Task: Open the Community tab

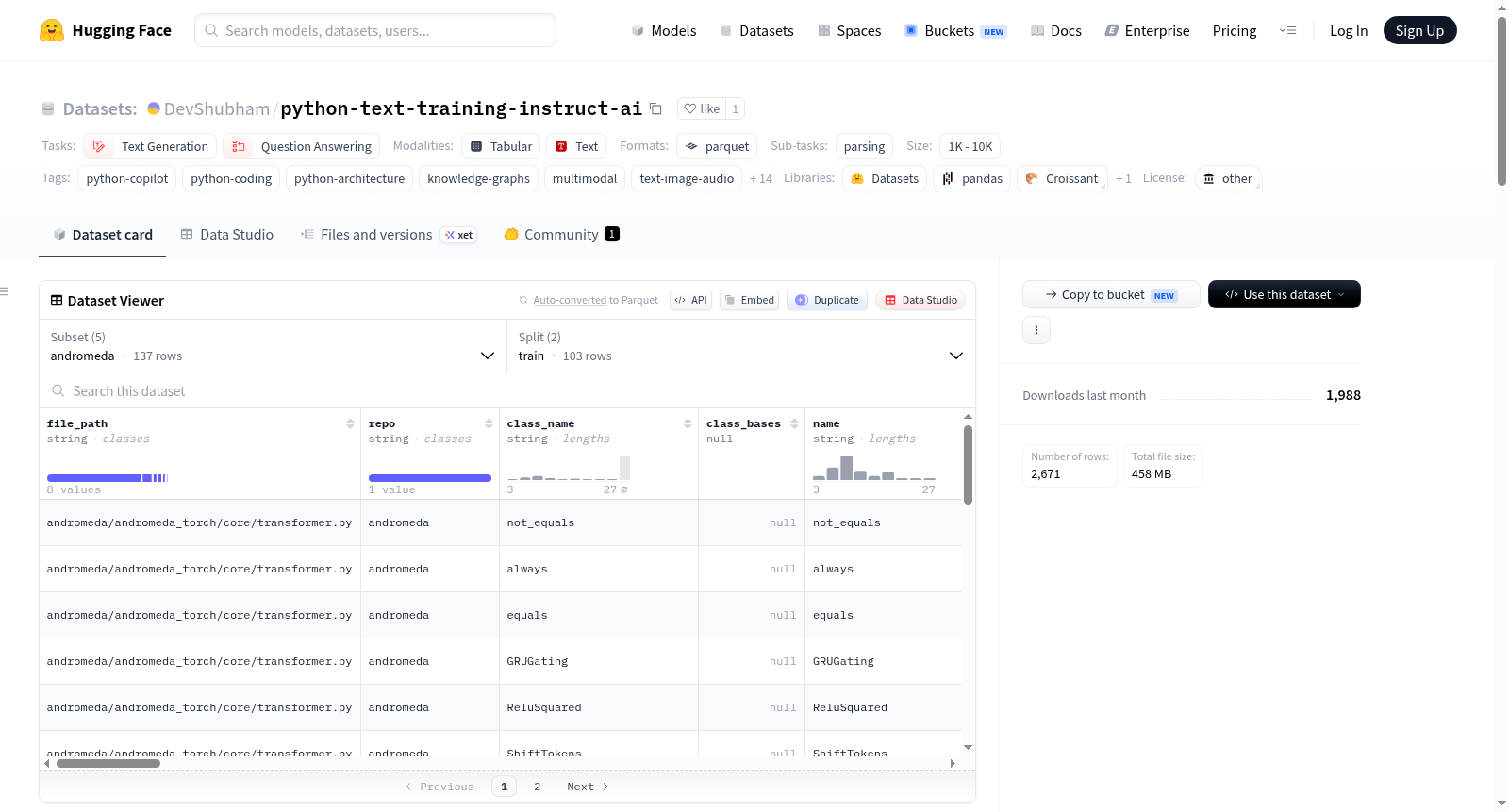Action: pyautogui.click(x=561, y=234)
